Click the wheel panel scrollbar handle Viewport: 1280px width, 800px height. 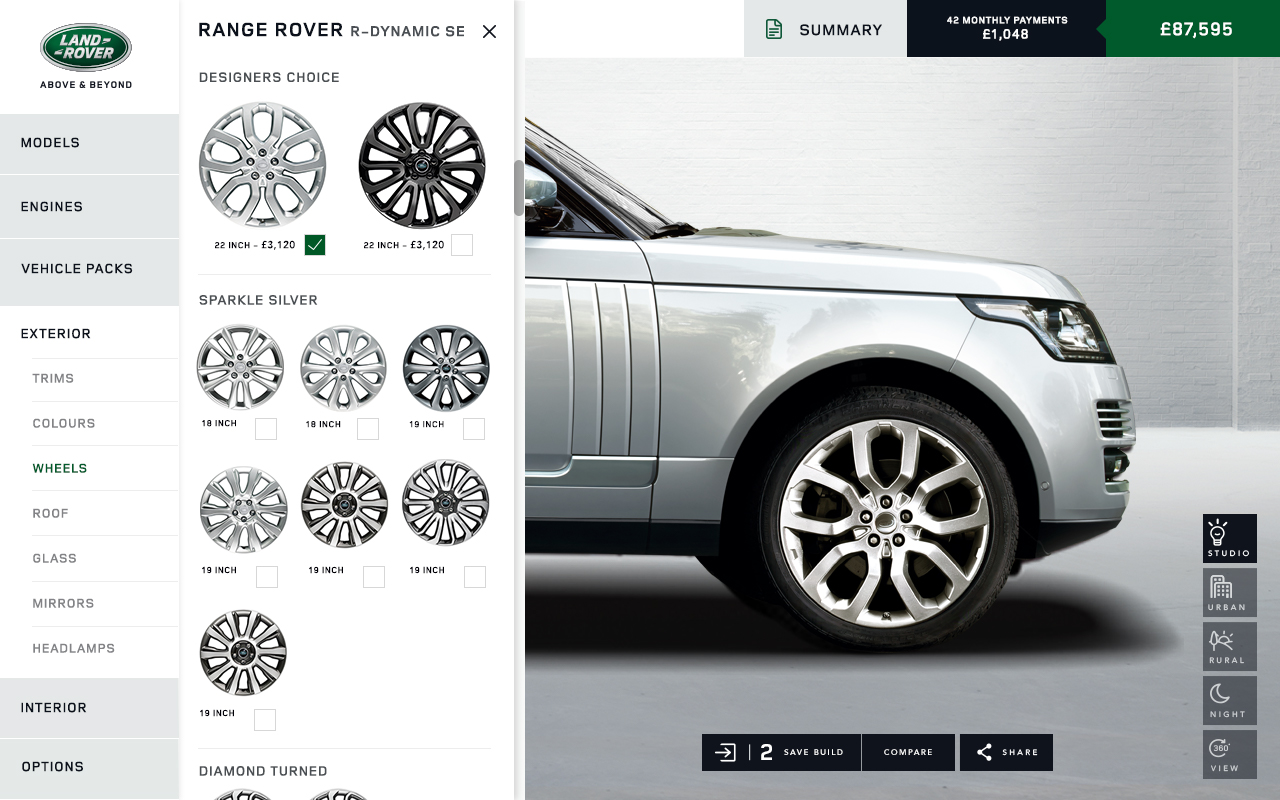pyautogui.click(x=519, y=188)
